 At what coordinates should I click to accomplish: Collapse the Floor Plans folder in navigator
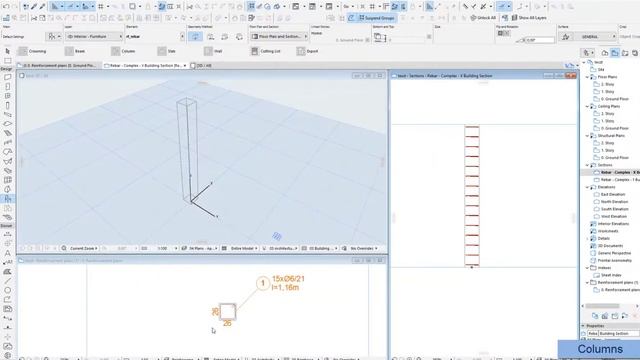point(587,77)
